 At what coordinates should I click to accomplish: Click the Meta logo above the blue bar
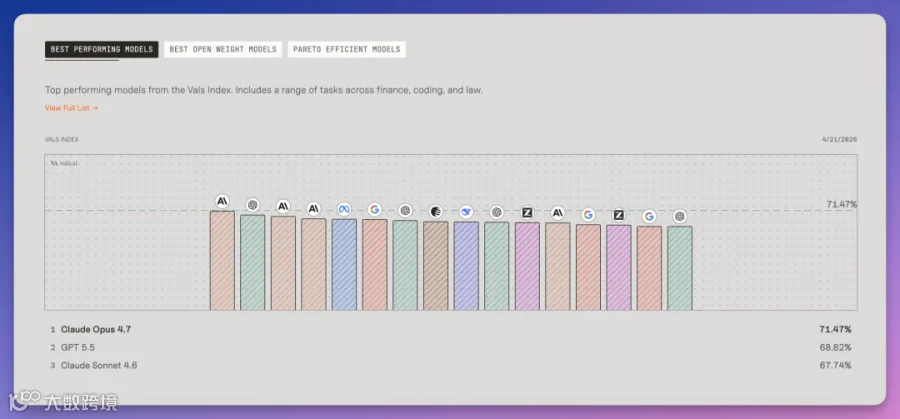tap(344, 210)
